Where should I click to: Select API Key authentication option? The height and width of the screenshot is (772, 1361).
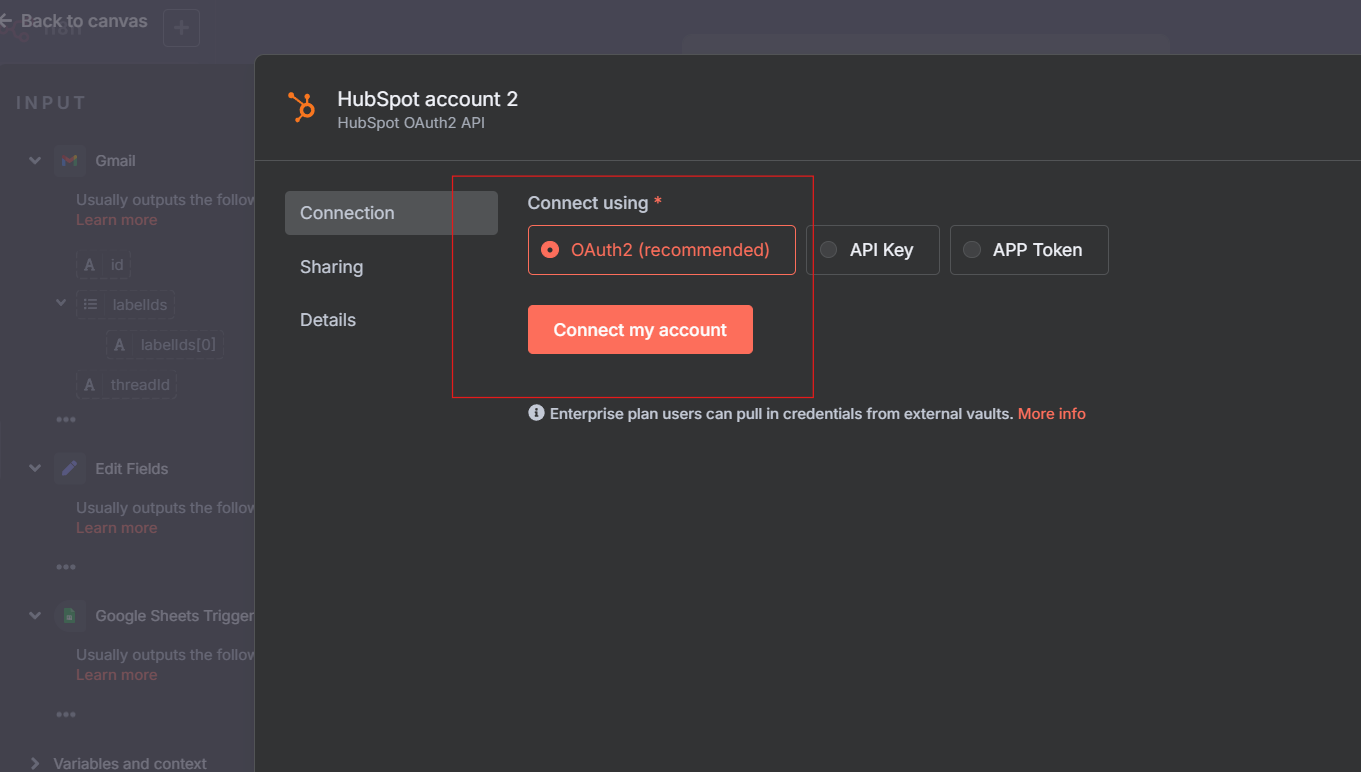(873, 250)
